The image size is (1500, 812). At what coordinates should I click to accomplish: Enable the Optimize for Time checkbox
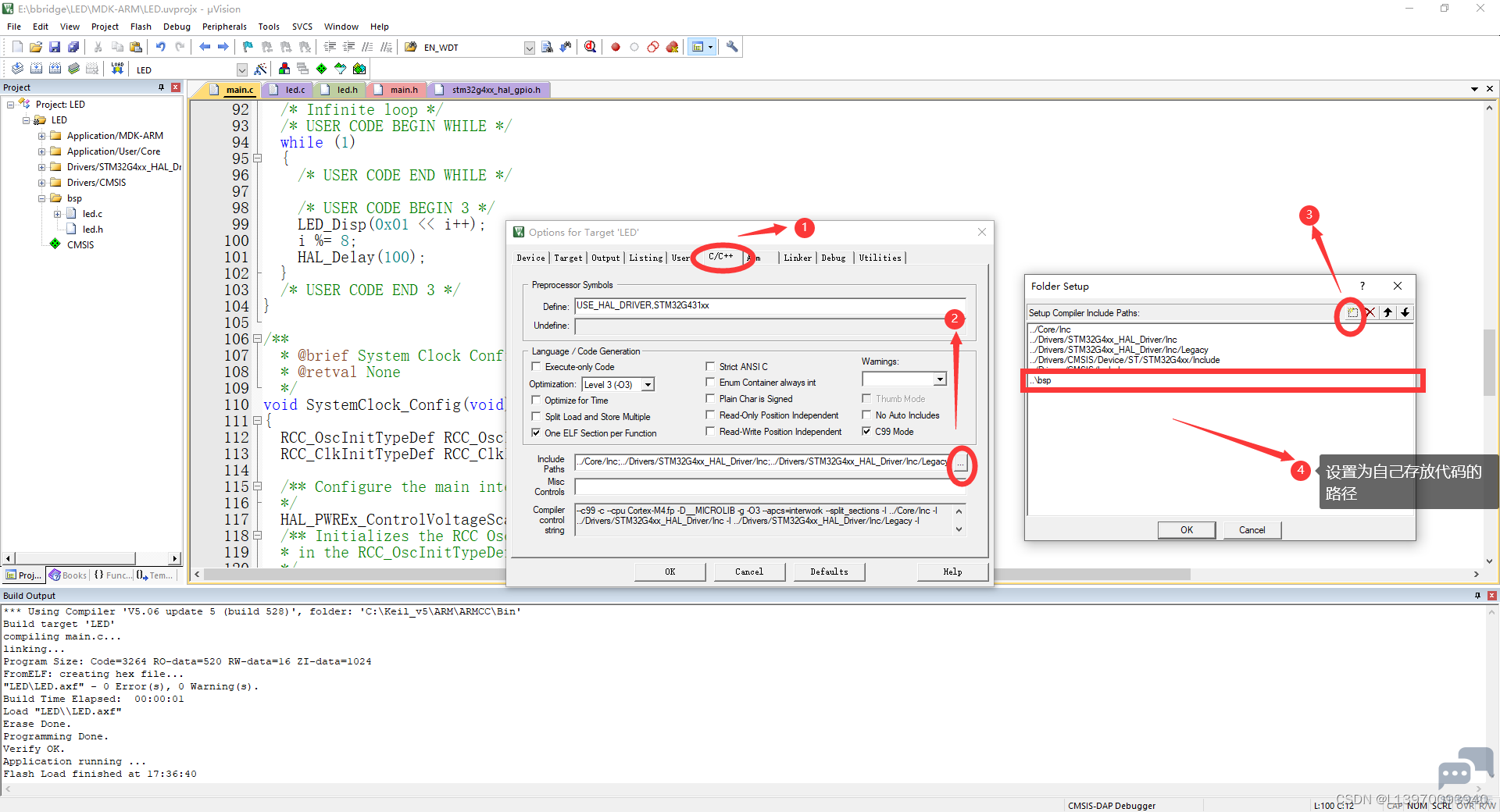point(536,400)
